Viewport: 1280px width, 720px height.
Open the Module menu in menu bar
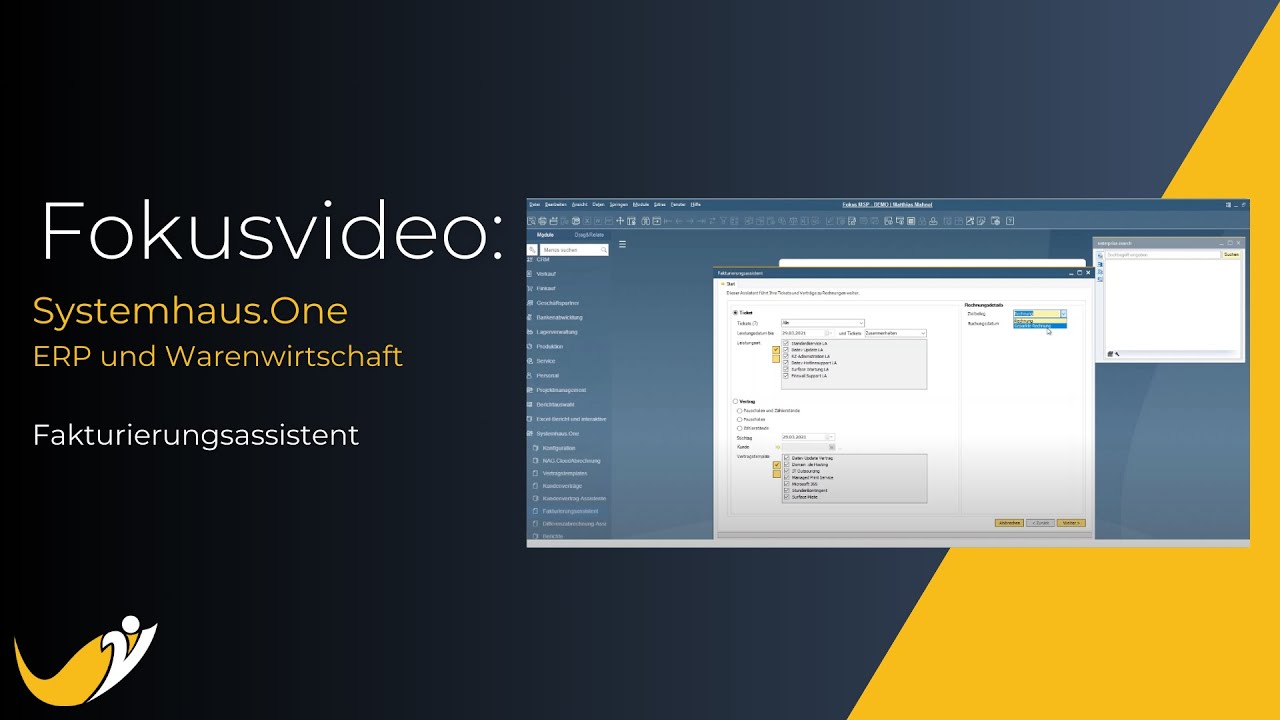(x=641, y=204)
